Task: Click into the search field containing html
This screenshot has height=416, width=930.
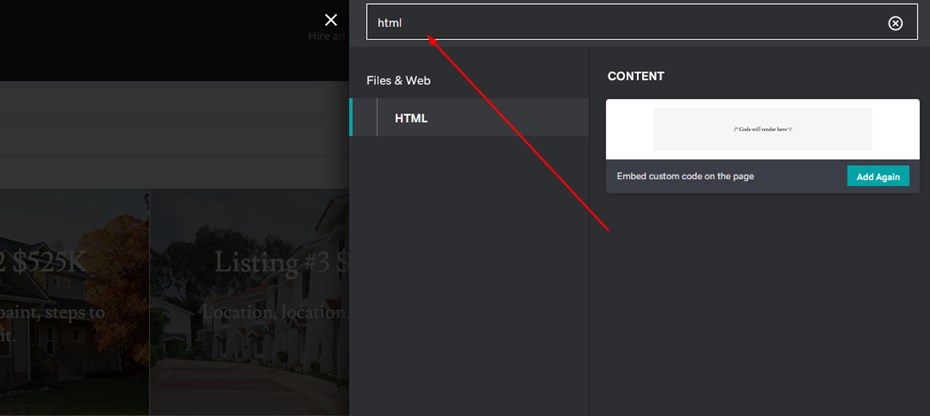Action: 642,22
